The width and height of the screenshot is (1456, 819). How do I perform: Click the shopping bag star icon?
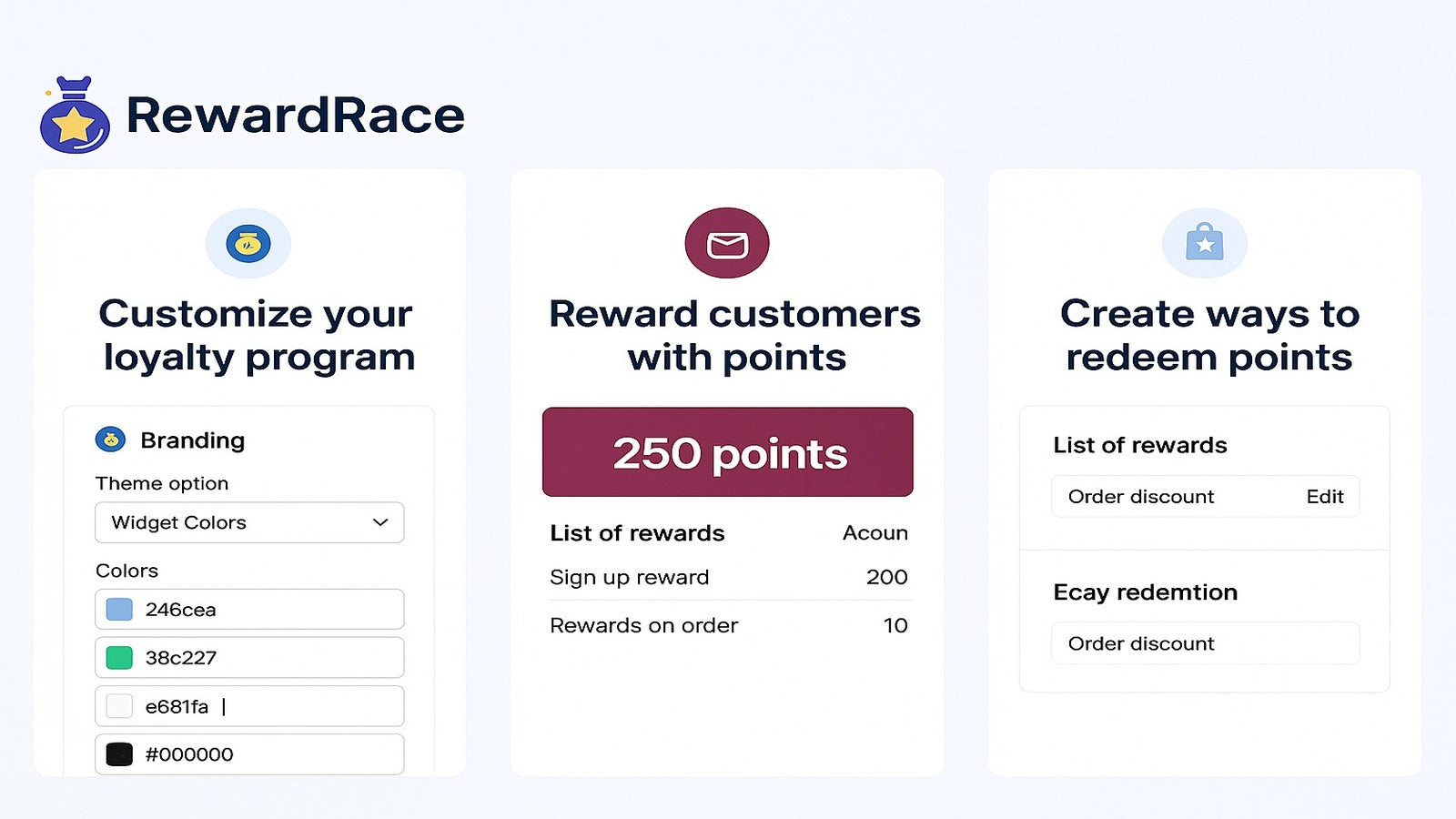[x=1205, y=243]
